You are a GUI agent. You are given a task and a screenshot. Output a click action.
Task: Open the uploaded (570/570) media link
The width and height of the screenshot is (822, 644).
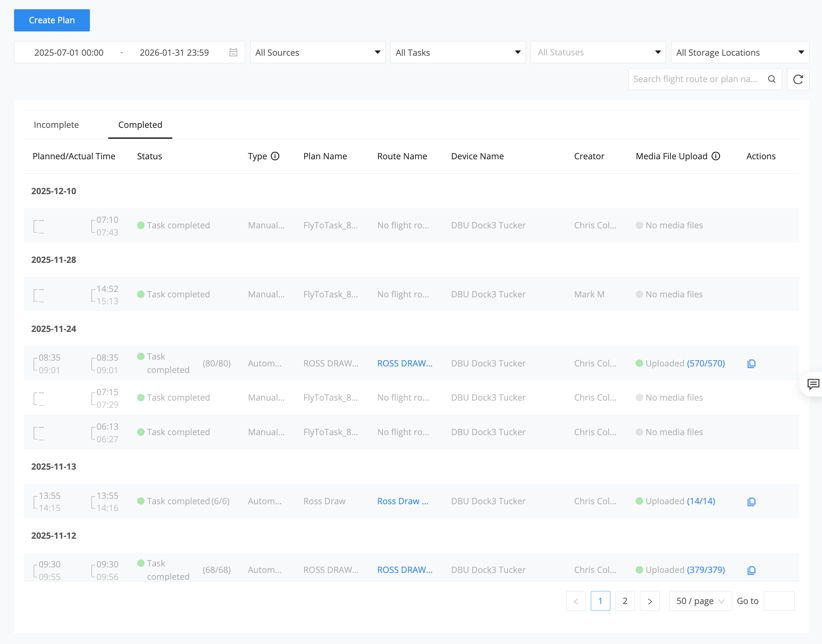click(705, 363)
